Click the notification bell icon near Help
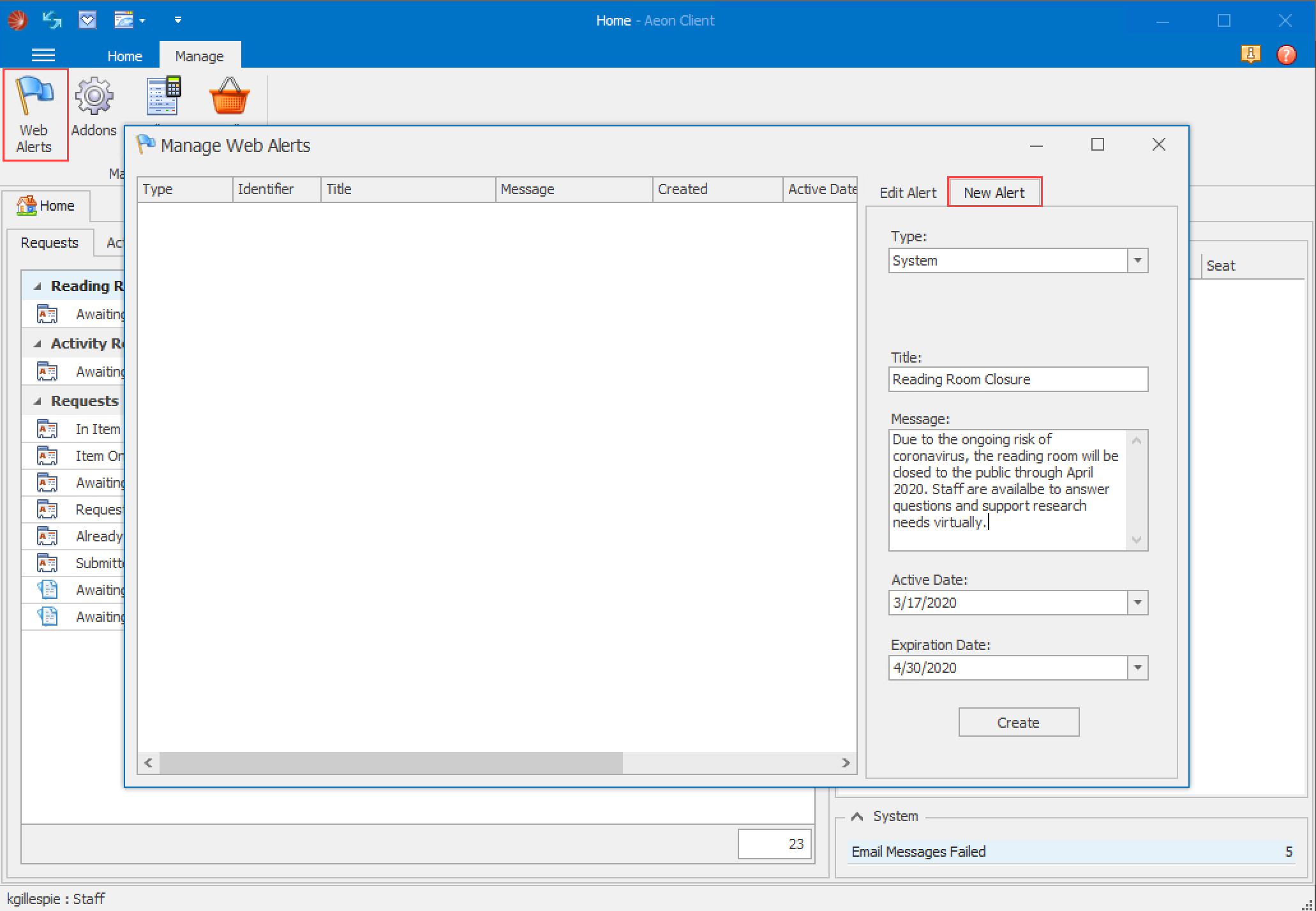 [x=1250, y=55]
